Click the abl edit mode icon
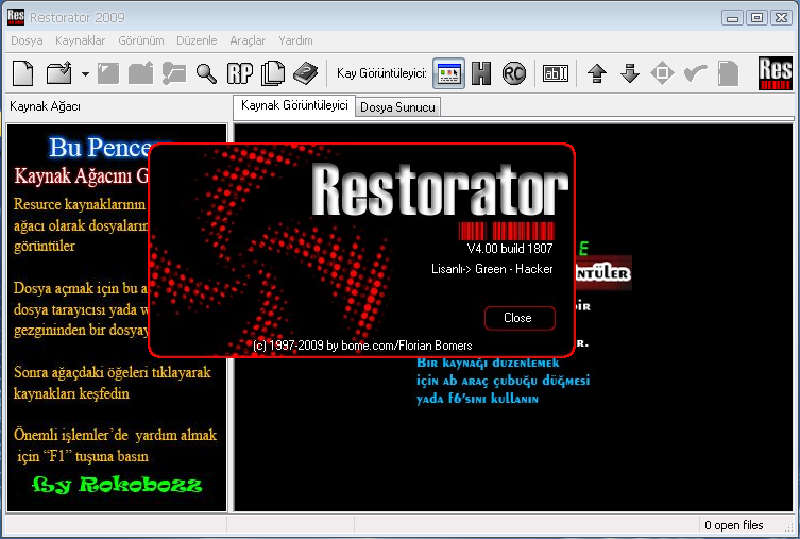Image resolution: width=800 pixels, height=539 pixels. pyautogui.click(x=555, y=73)
